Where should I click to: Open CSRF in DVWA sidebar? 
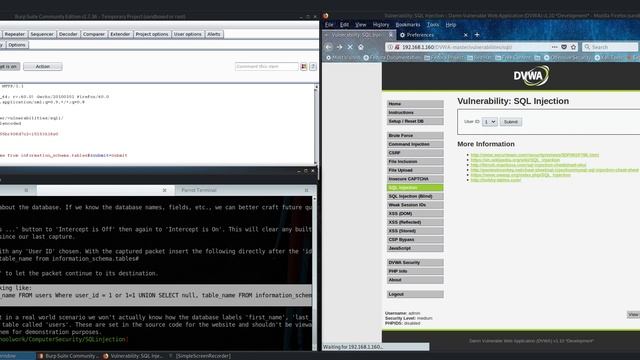click(415, 153)
